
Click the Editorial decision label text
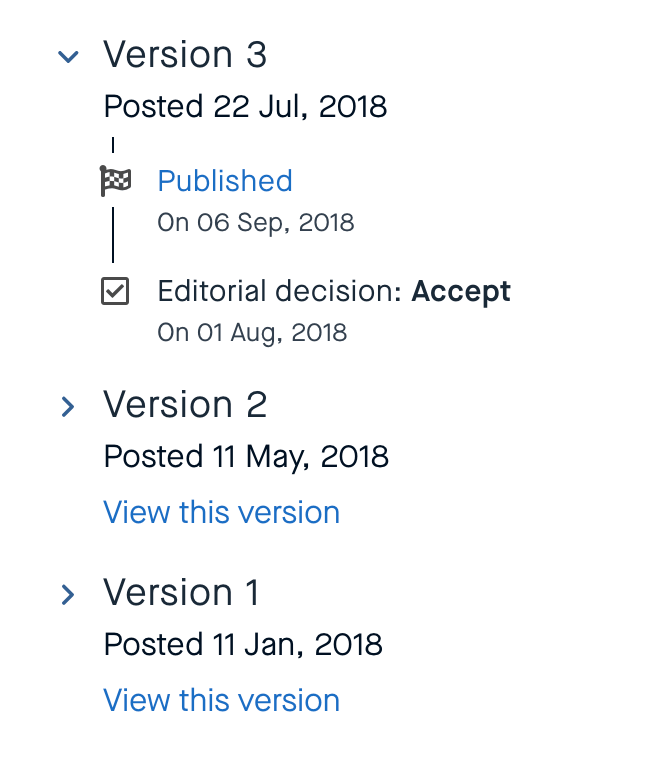coord(280,292)
